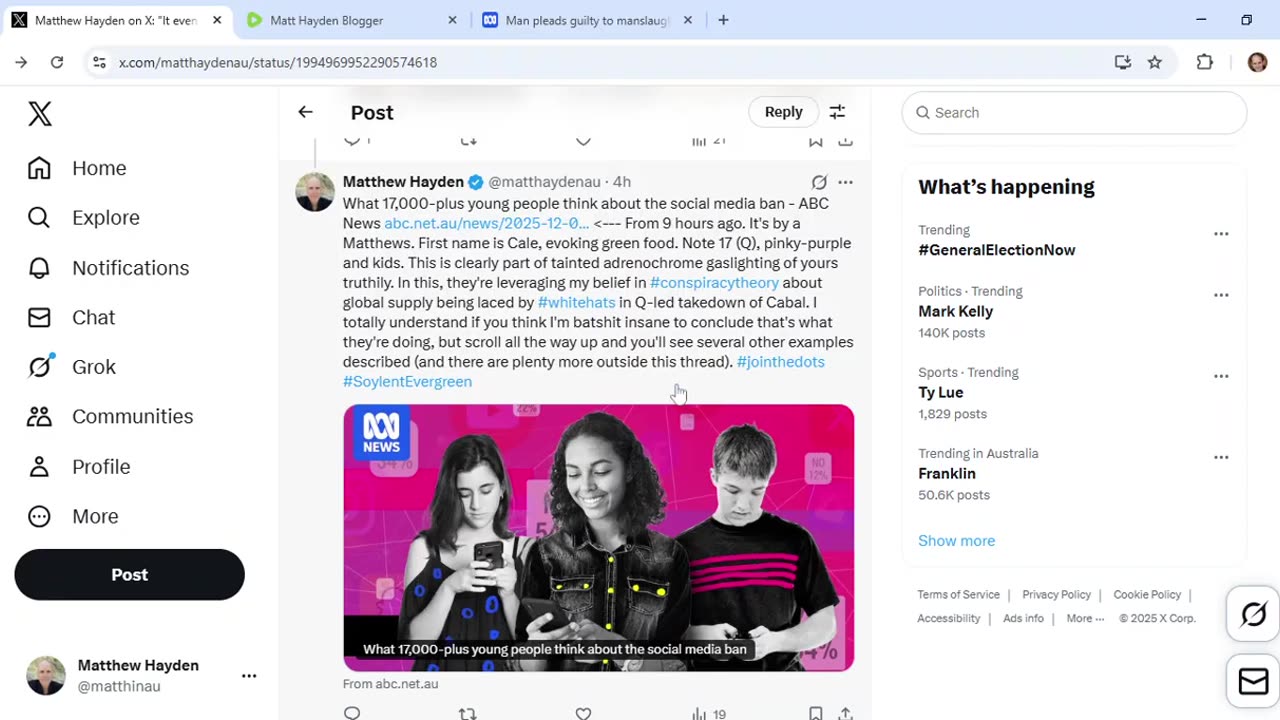Click the browser address bar URL
The height and width of the screenshot is (720, 1280).
coord(278,62)
